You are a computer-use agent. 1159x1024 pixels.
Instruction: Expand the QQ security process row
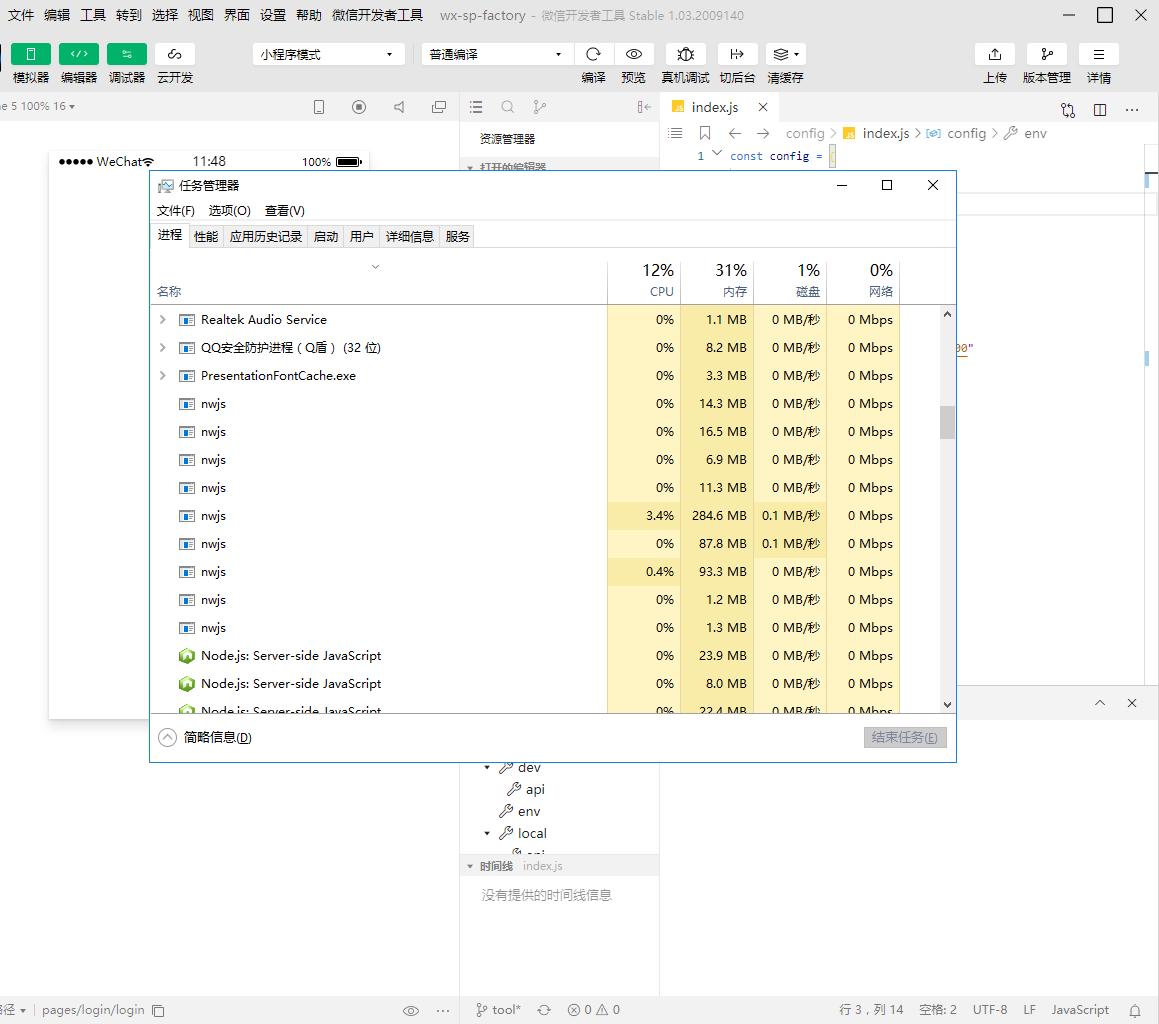[x=163, y=347]
